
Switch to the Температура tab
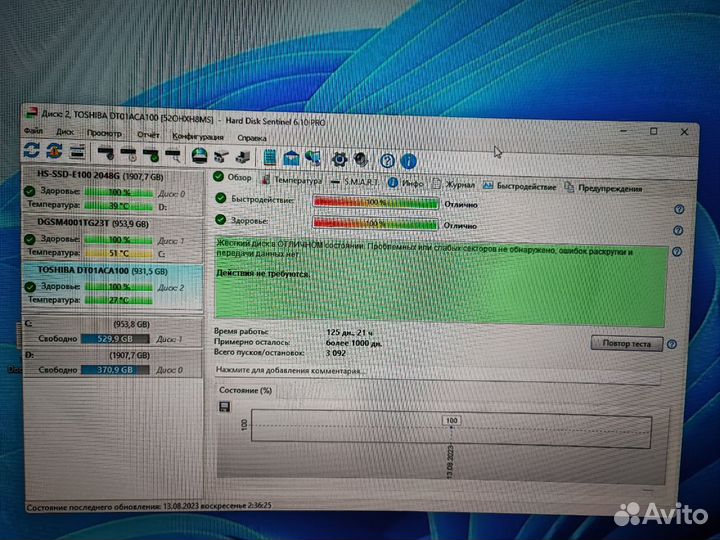click(x=292, y=180)
